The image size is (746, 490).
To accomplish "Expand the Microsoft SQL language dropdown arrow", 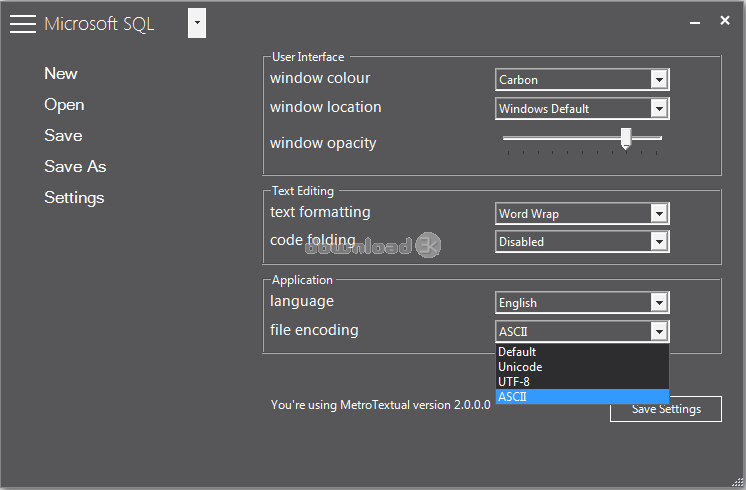I will tap(197, 23).
